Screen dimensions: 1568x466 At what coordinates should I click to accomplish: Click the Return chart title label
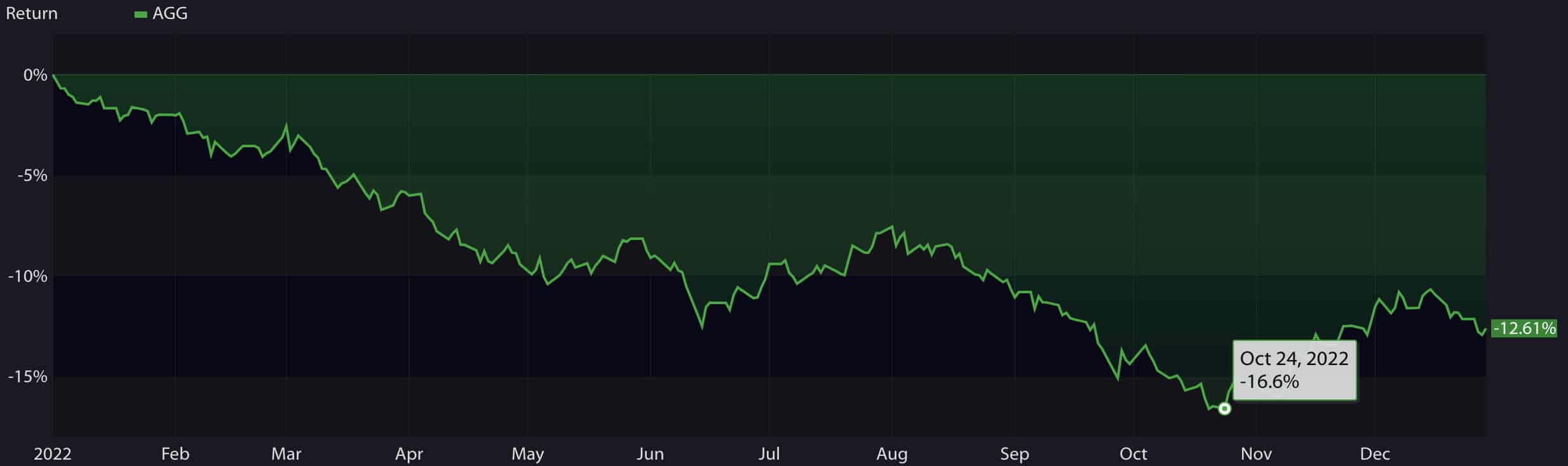point(32,13)
